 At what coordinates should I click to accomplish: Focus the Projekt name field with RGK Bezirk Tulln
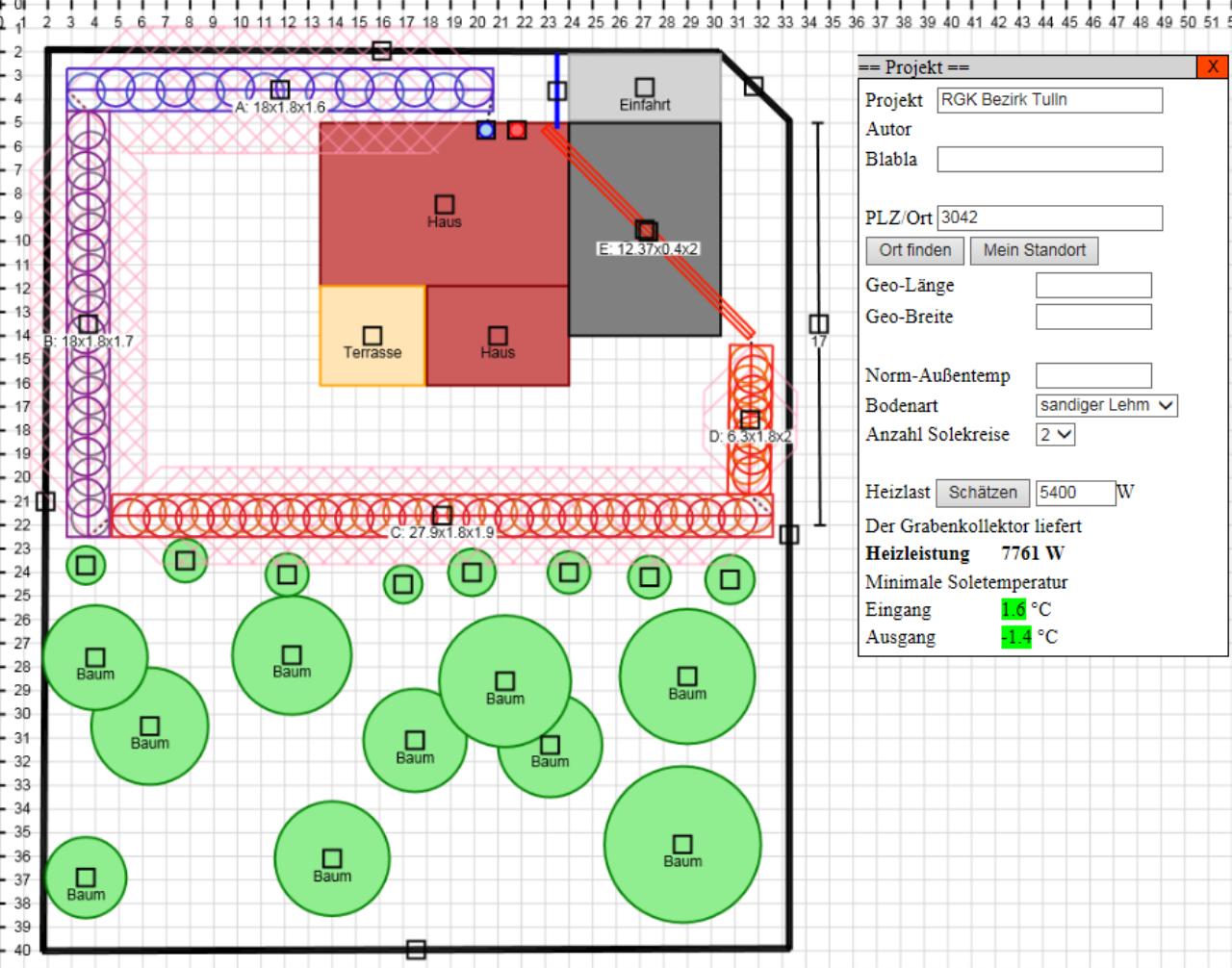pyautogui.click(x=1050, y=100)
